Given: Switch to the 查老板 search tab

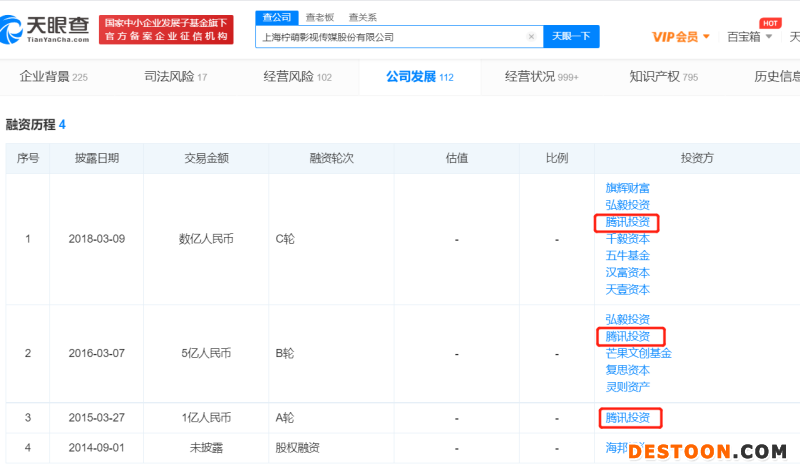Looking at the screenshot, I should click(x=319, y=17).
